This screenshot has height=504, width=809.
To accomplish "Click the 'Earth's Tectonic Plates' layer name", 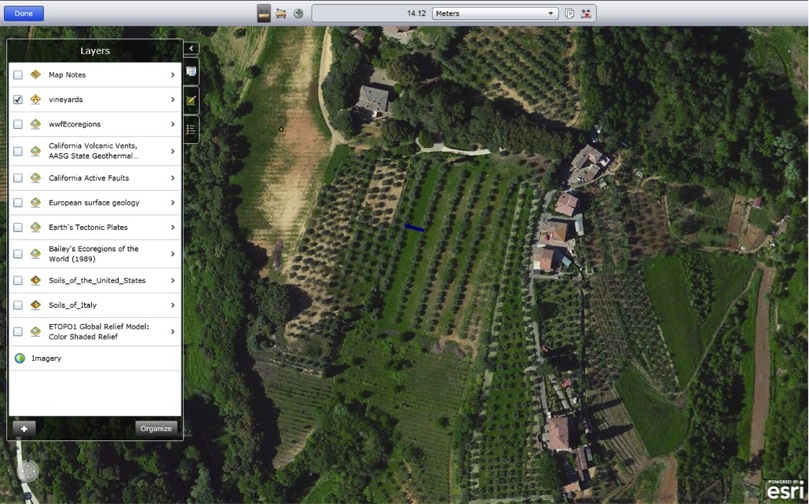I will 88,227.
